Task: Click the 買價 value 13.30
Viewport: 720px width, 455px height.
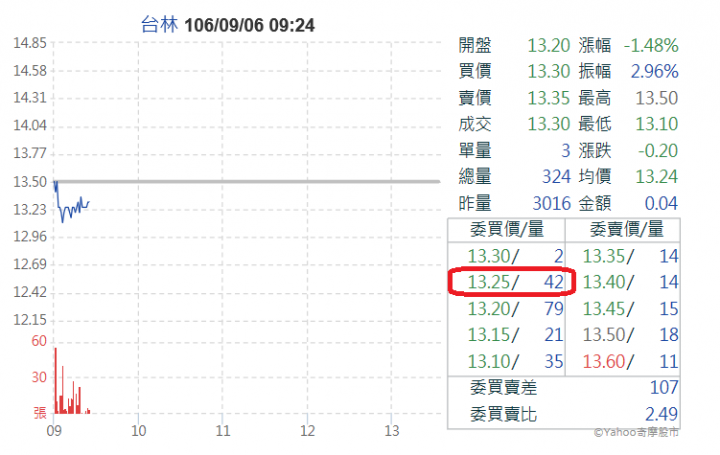Action: [548, 71]
